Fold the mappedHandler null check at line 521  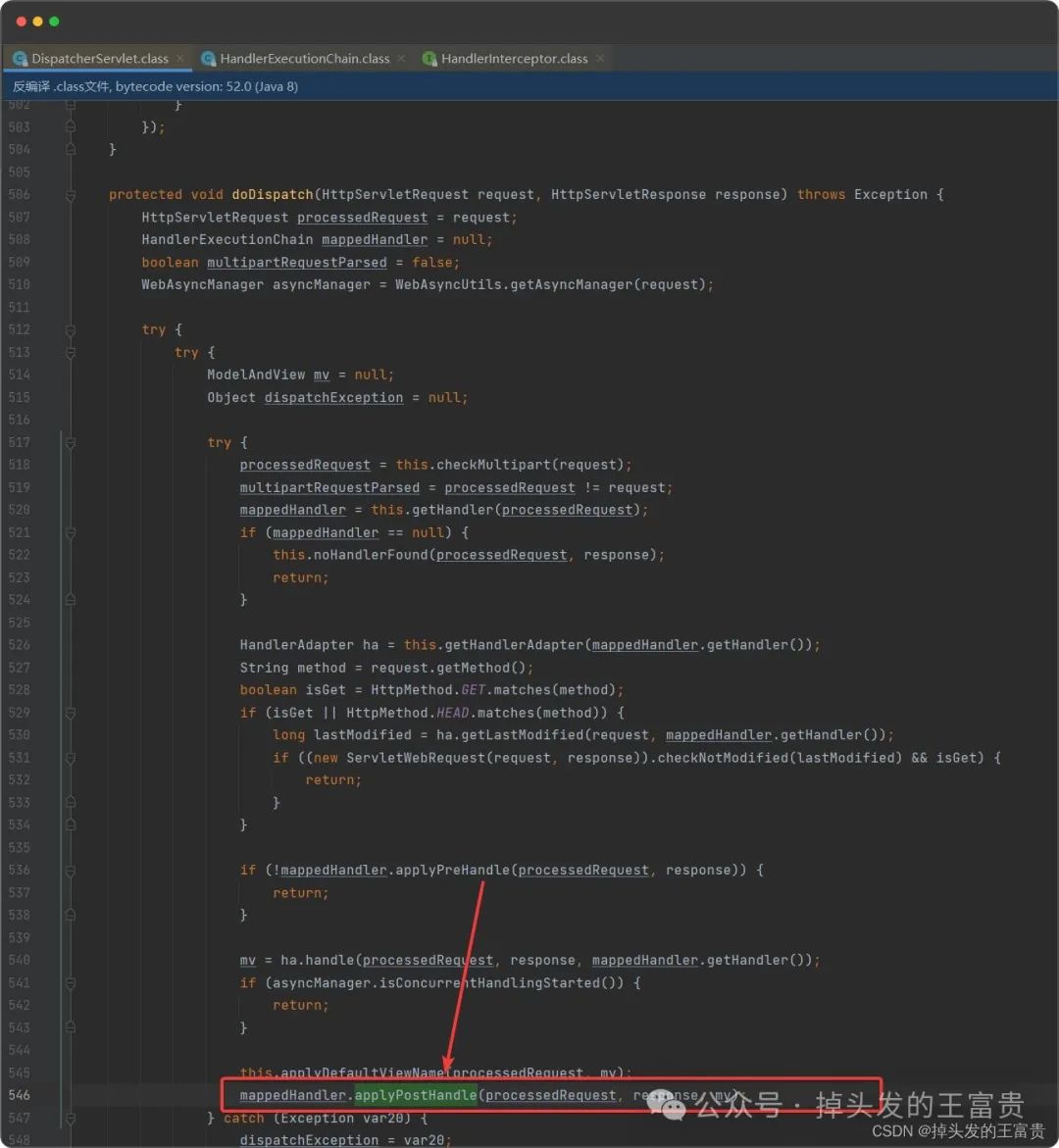(x=71, y=533)
